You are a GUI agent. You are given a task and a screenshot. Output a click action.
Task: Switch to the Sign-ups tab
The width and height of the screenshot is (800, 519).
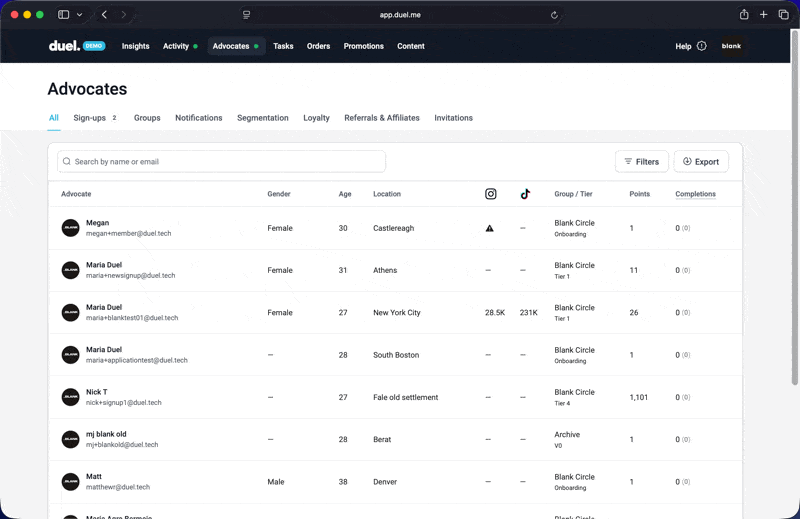[90, 118]
